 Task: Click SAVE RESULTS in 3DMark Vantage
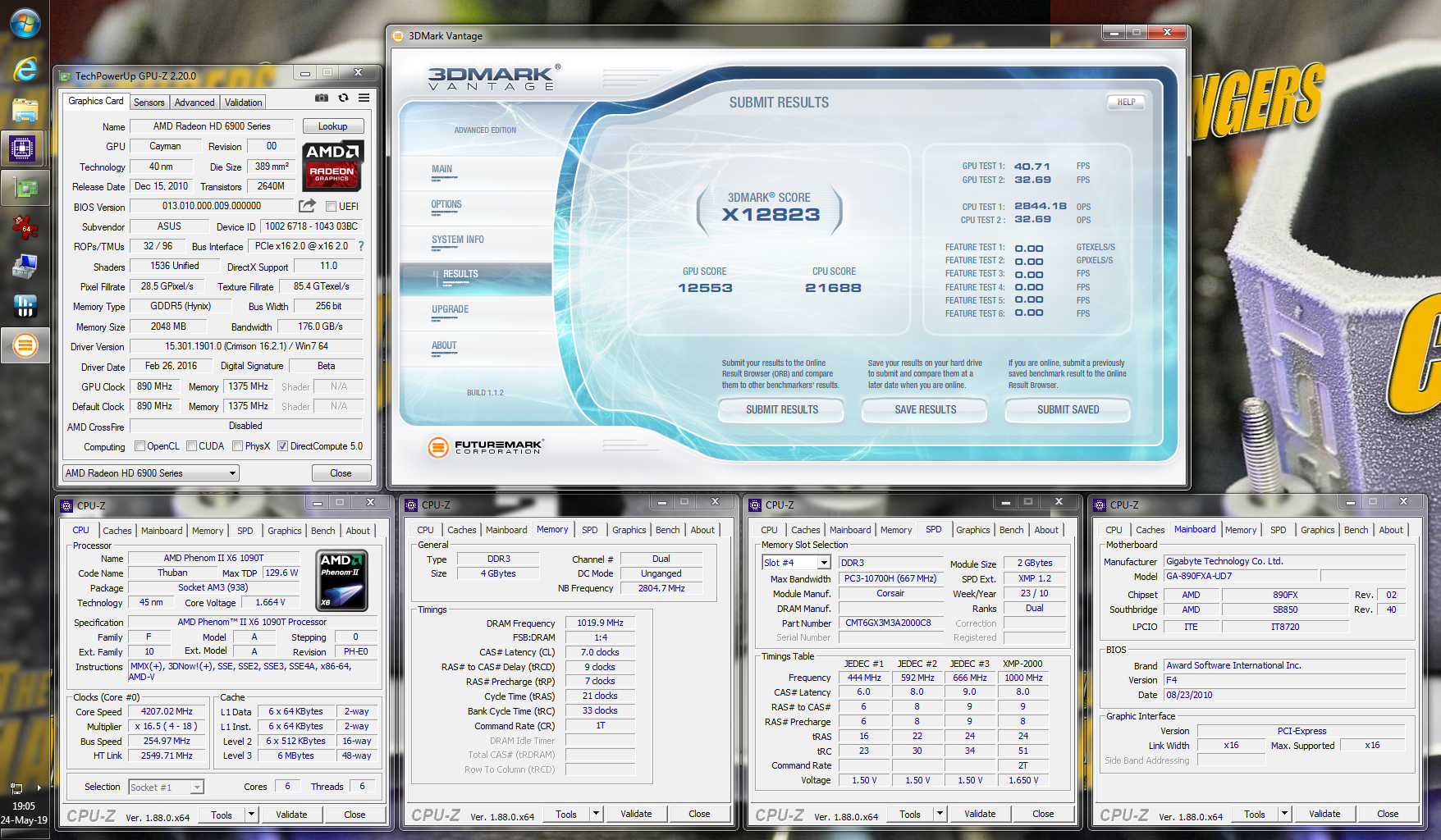pyautogui.click(x=926, y=409)
